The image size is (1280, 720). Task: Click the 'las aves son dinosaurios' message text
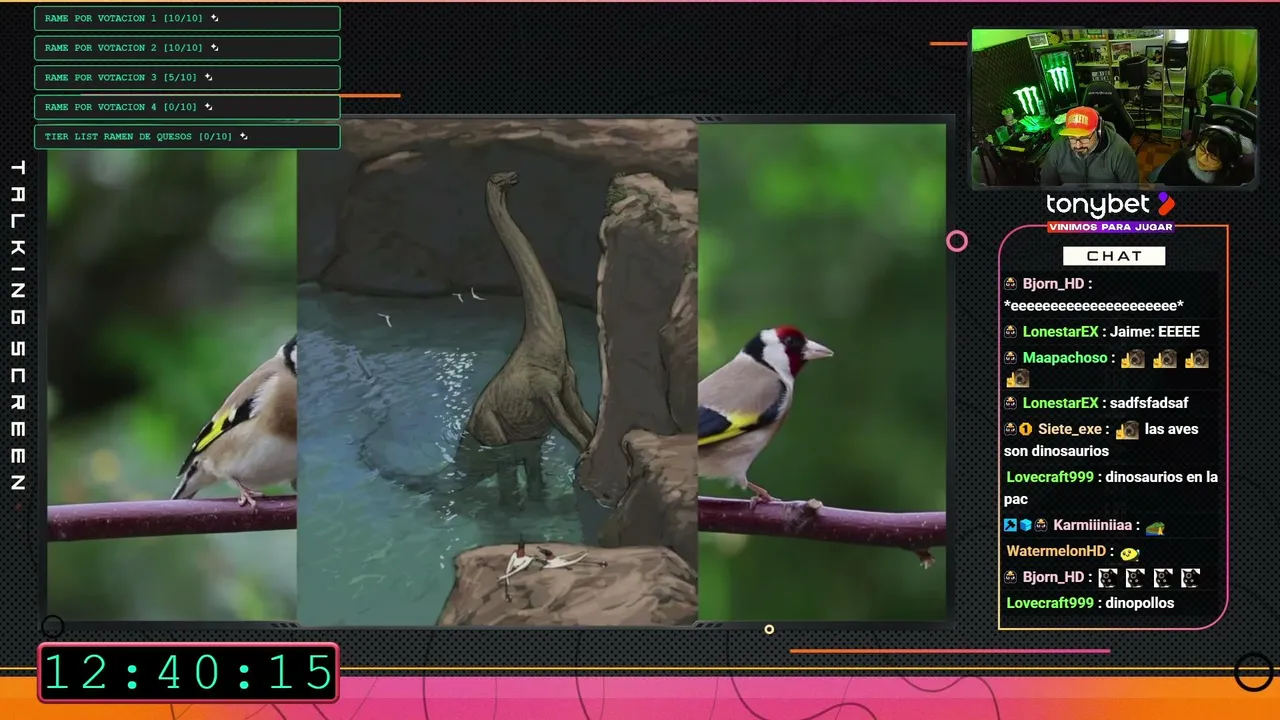(x=1101, y=440)
